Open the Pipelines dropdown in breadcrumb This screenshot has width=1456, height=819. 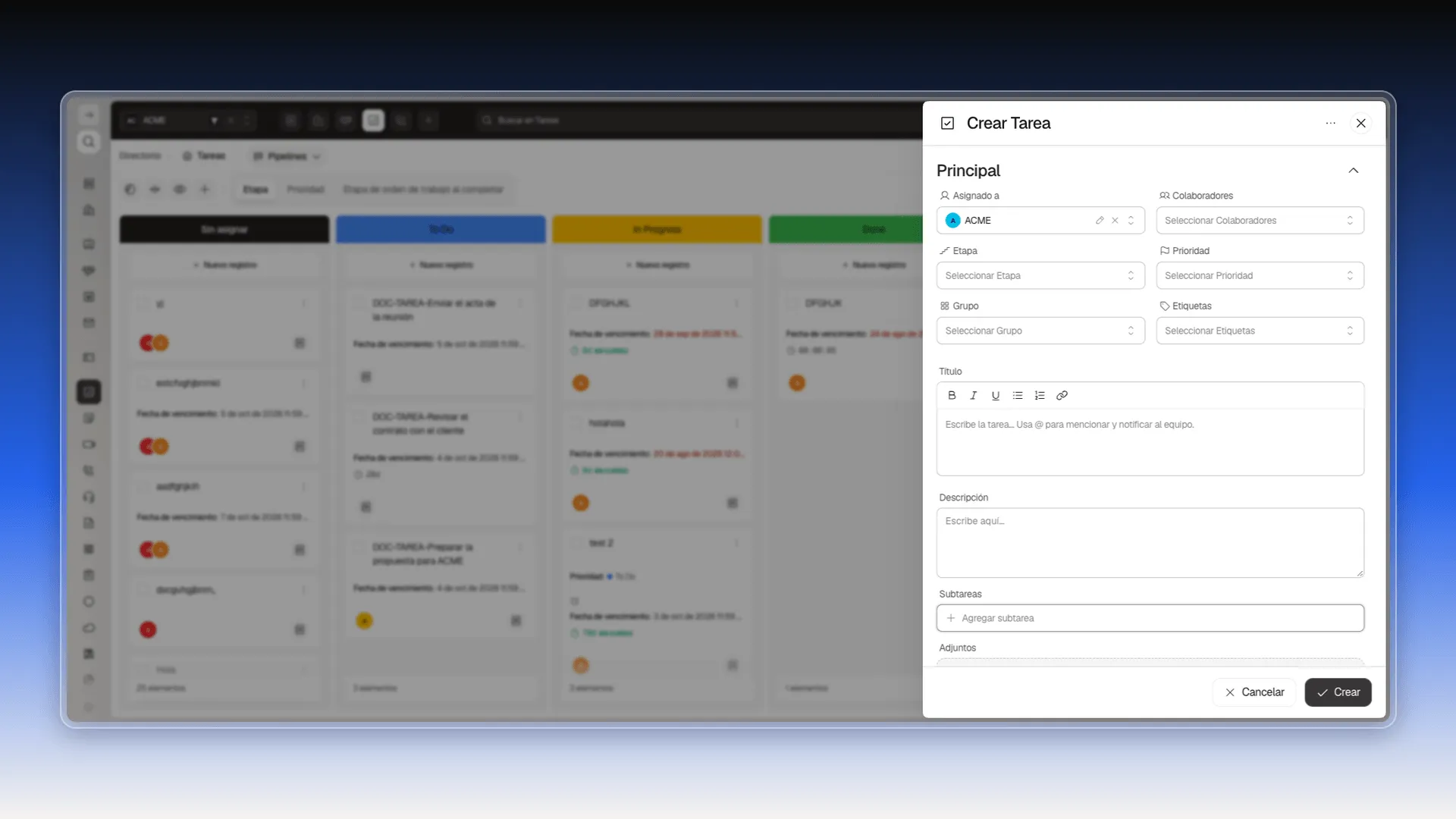pos(287,156)
